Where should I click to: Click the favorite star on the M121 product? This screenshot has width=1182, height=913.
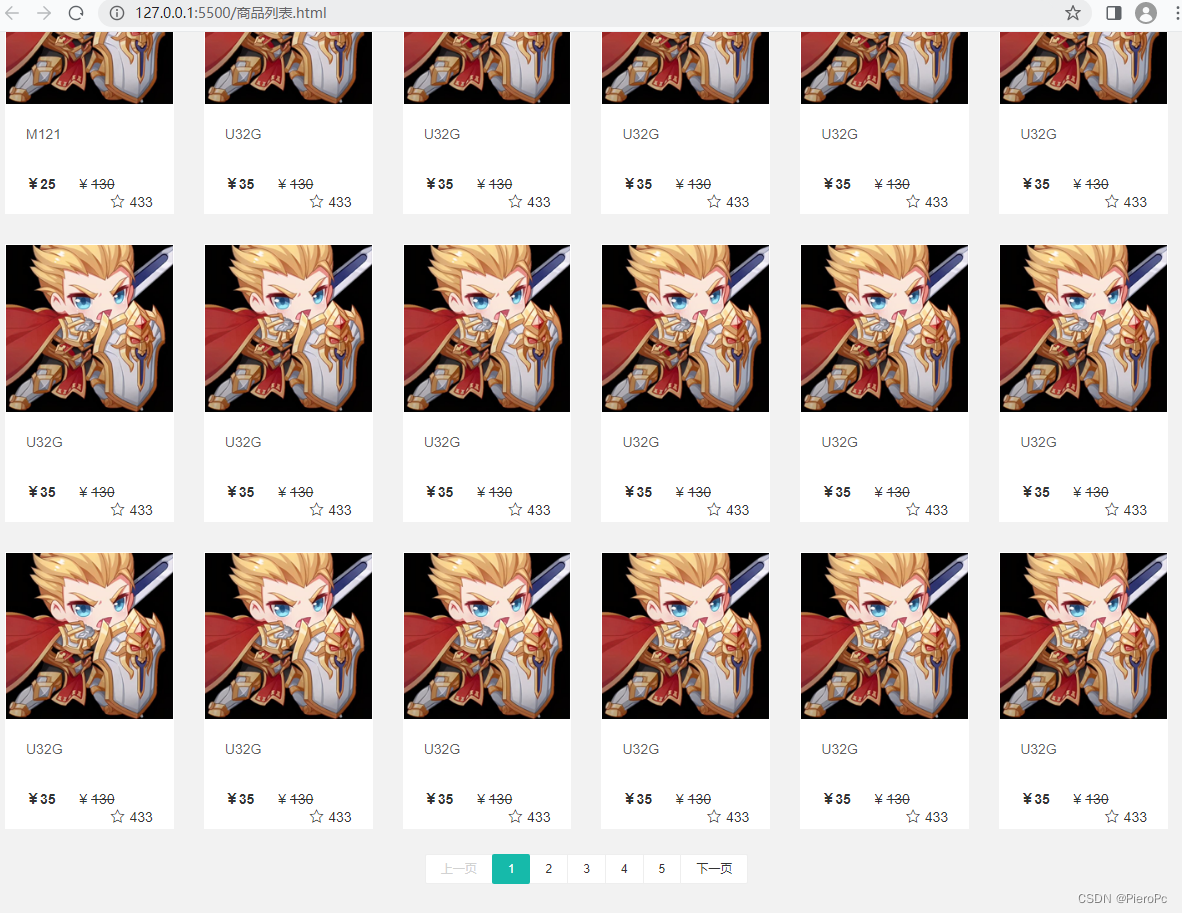[x=118, y=202]
